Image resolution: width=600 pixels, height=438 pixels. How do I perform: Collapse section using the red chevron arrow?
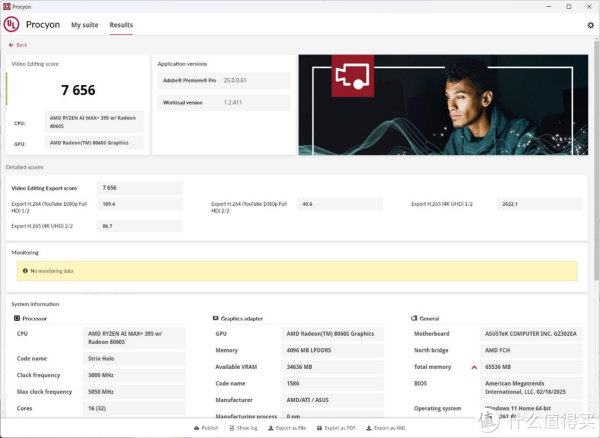tap(474, 367)
